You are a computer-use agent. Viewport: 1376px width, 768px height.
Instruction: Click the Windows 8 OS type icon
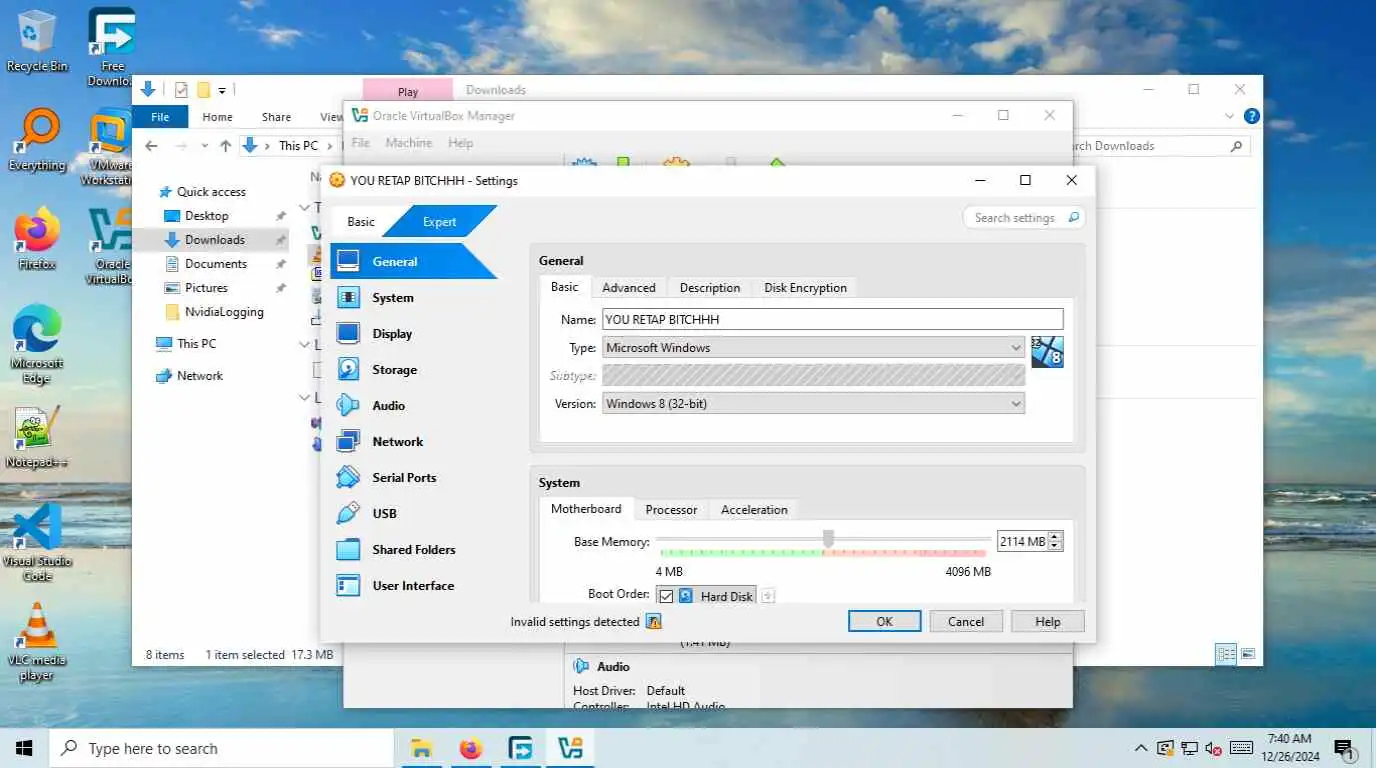(1047, 351)
